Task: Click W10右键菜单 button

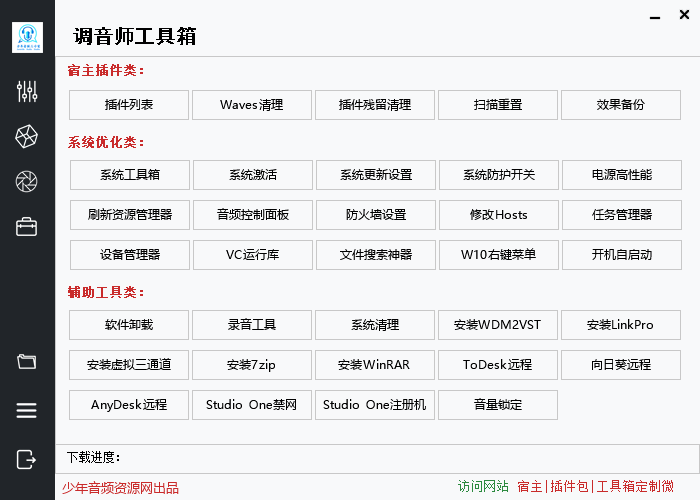Action: [x=499, y=255]
